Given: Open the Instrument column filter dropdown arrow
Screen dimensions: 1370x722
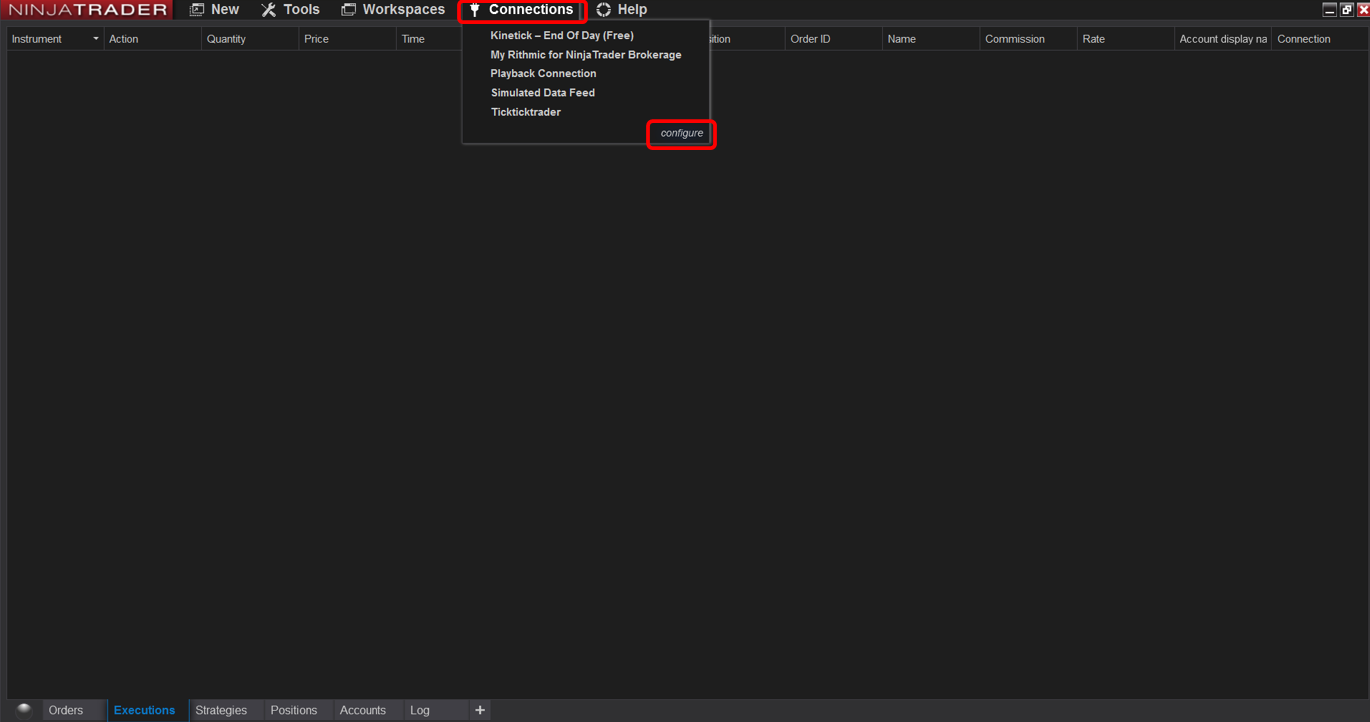Looking at the screenshot, I should click(x=96, y=39).
